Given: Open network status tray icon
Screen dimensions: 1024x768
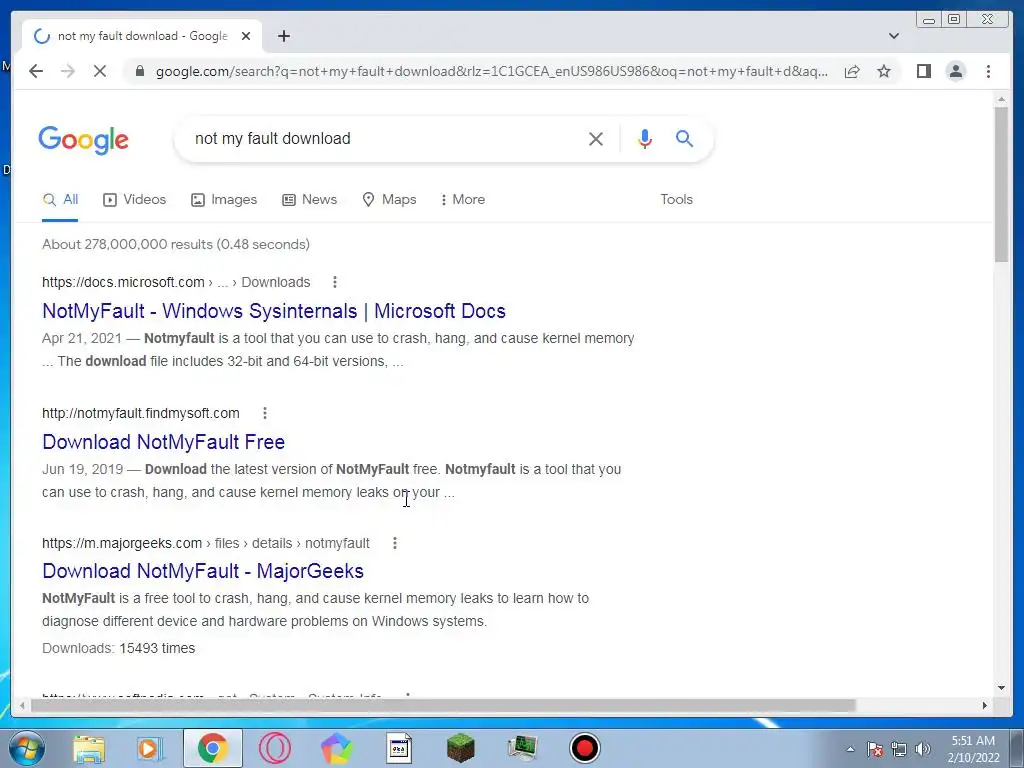Looking at the screenshot, I should click(x=899, y=749).
